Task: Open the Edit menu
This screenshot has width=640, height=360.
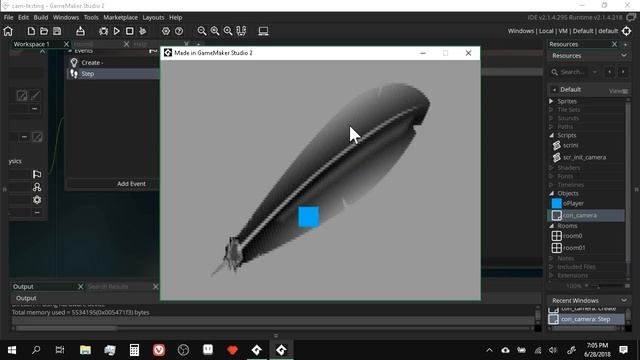Action: pyautogui.click(x=23, y=17)
